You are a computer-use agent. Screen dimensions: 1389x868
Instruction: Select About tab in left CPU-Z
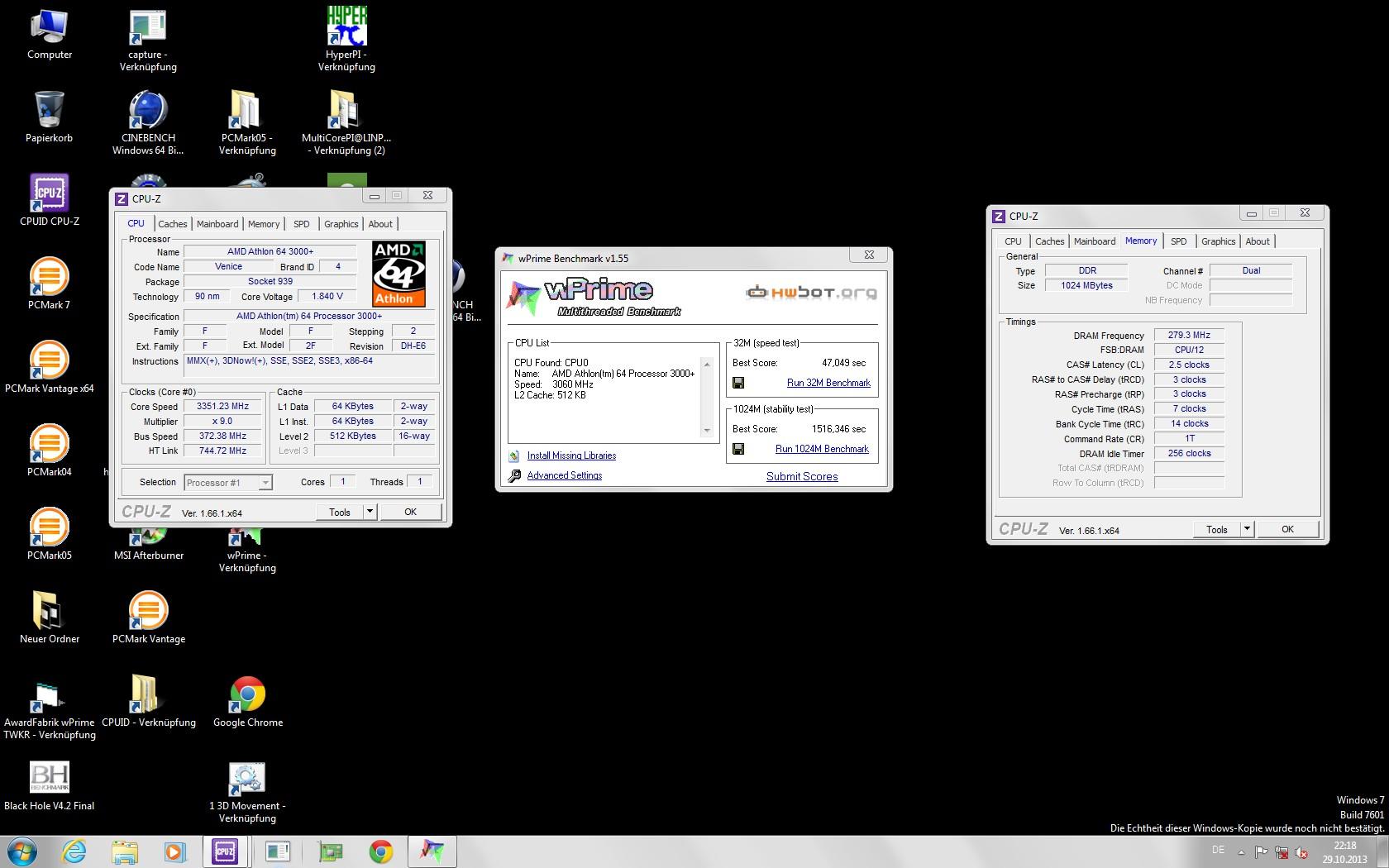click(380, 224)
